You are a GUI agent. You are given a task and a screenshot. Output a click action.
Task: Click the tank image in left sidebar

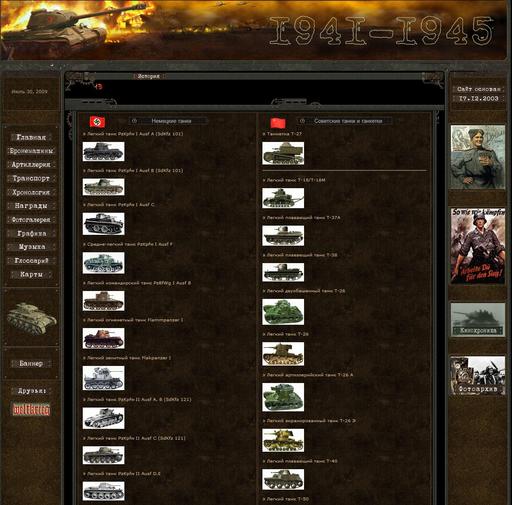[x=32, y=318]
